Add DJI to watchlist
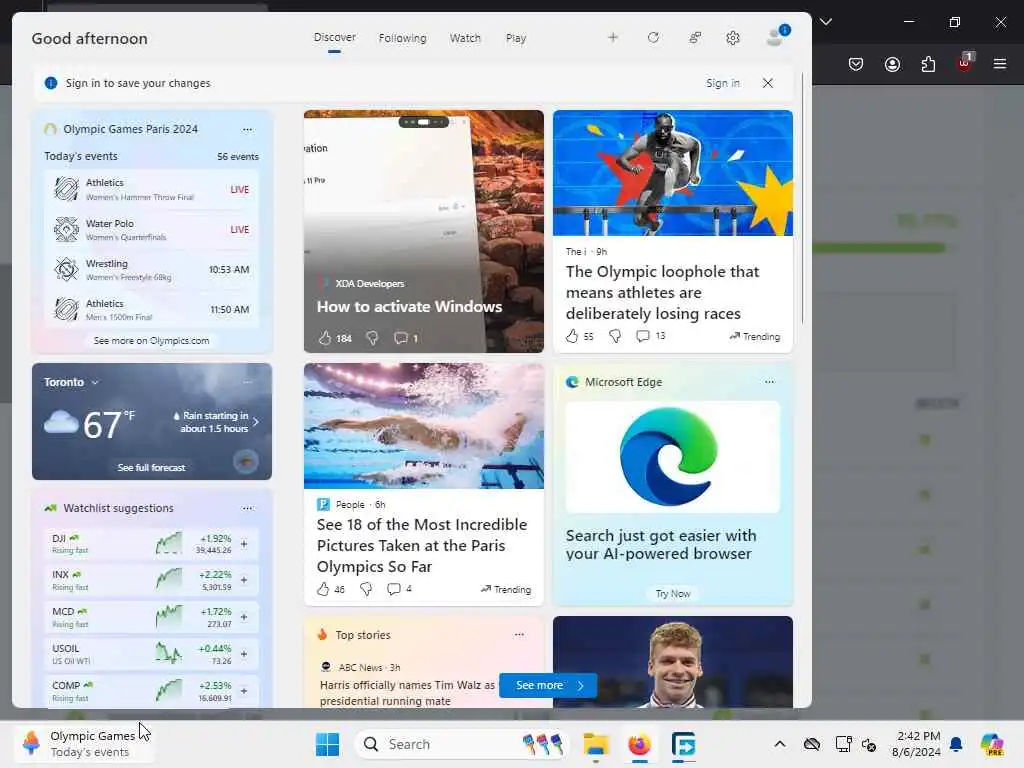The height and width of the screenshot is (768, 1024). click(x=244, y=544)
